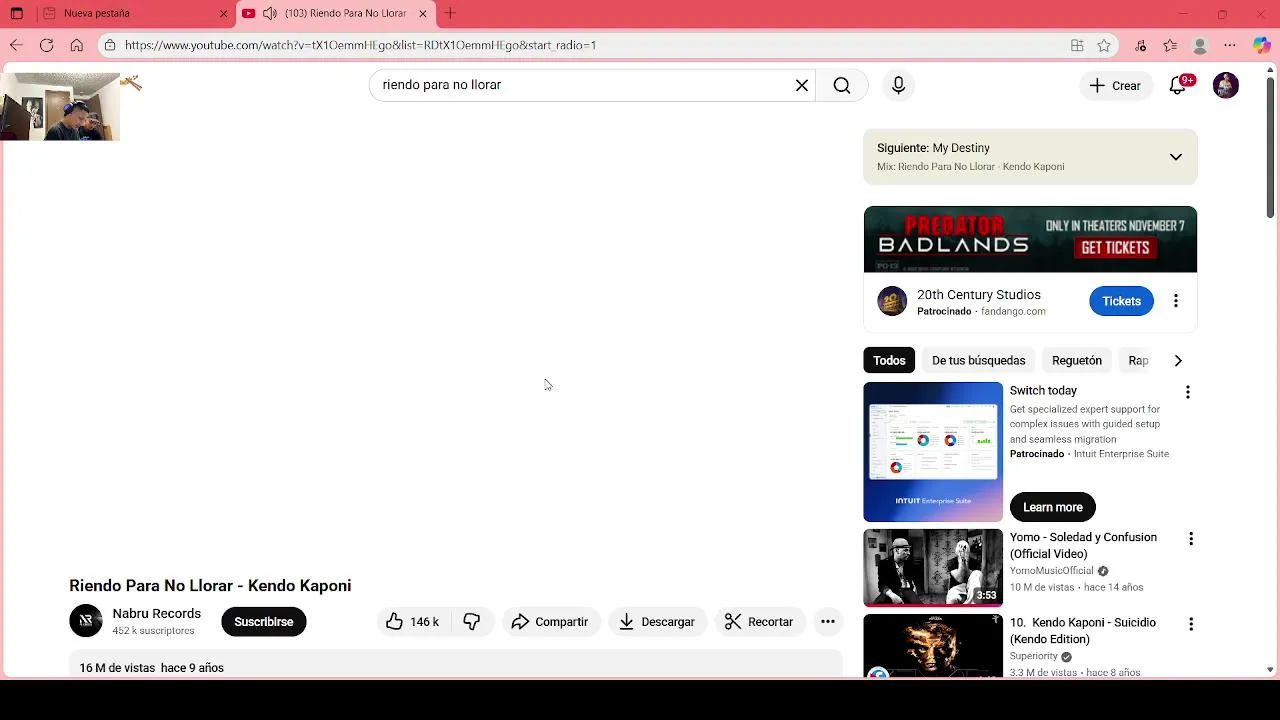Click 16 M de vistas description text
This screenshot has height=720, width=1280.
[x=151, y=668]
